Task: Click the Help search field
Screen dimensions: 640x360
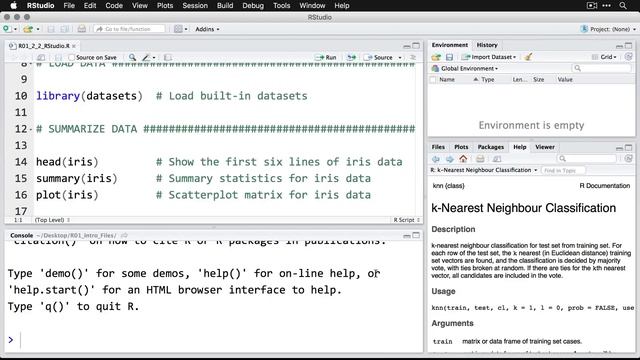Action: coord(587,158)
